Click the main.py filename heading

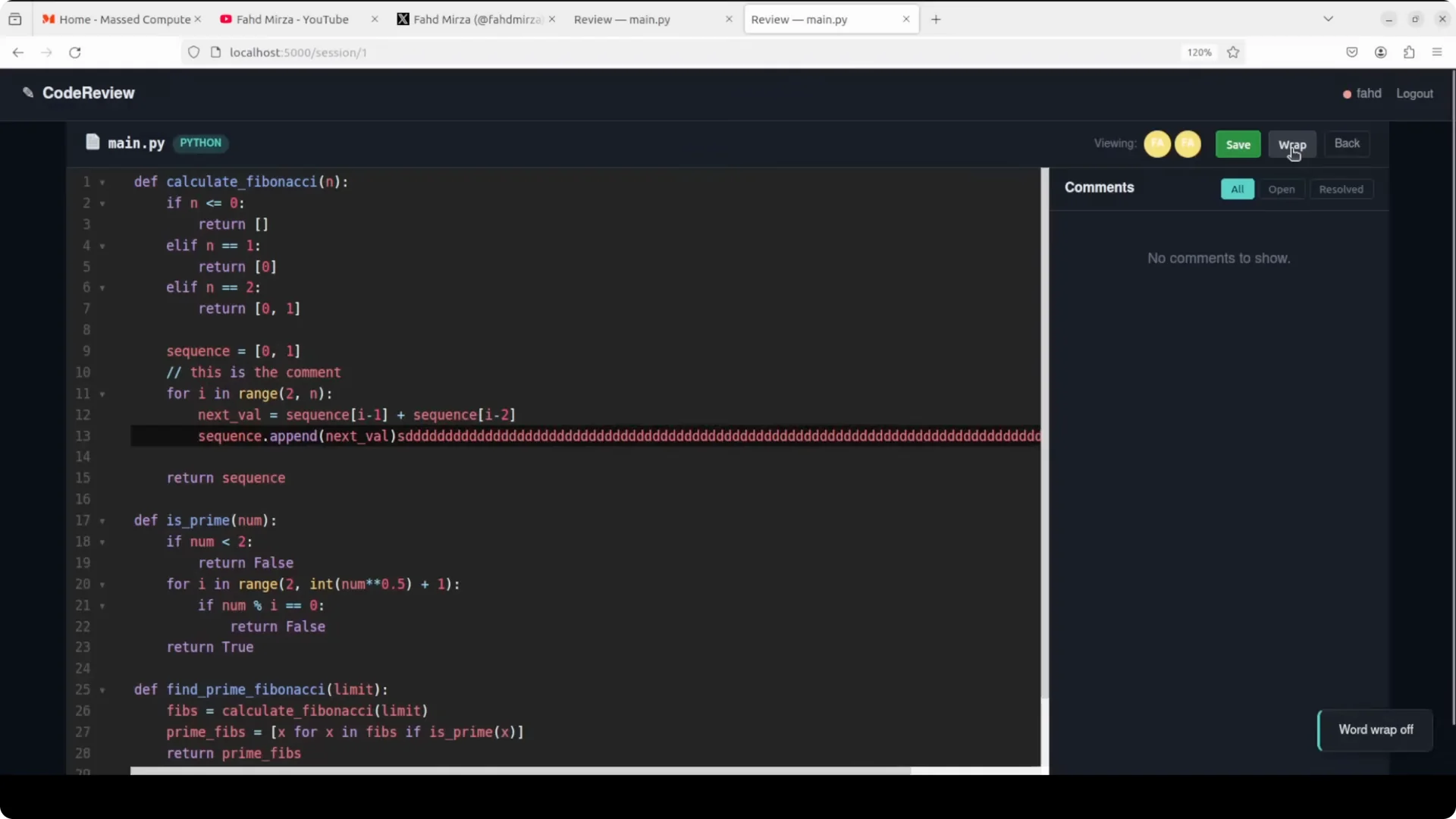click(136, 143)
